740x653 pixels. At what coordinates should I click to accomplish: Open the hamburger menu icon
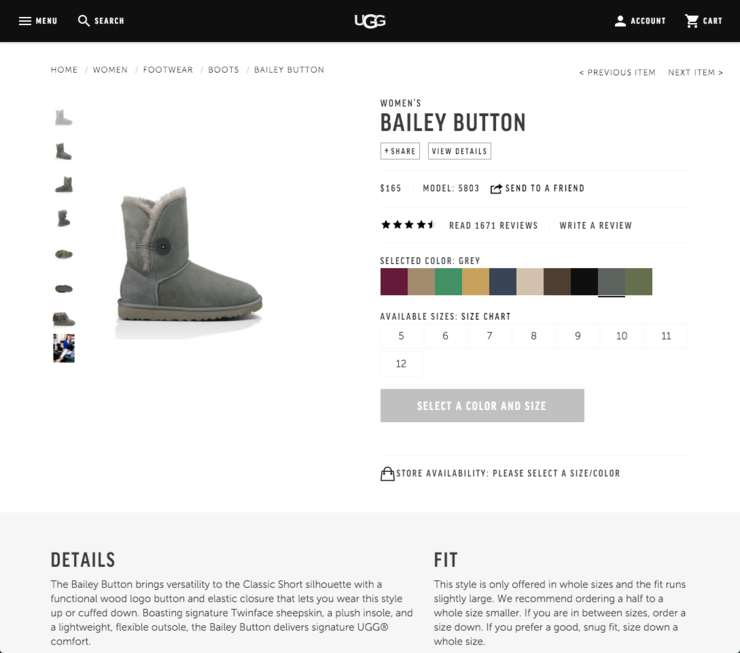point(25,21)
